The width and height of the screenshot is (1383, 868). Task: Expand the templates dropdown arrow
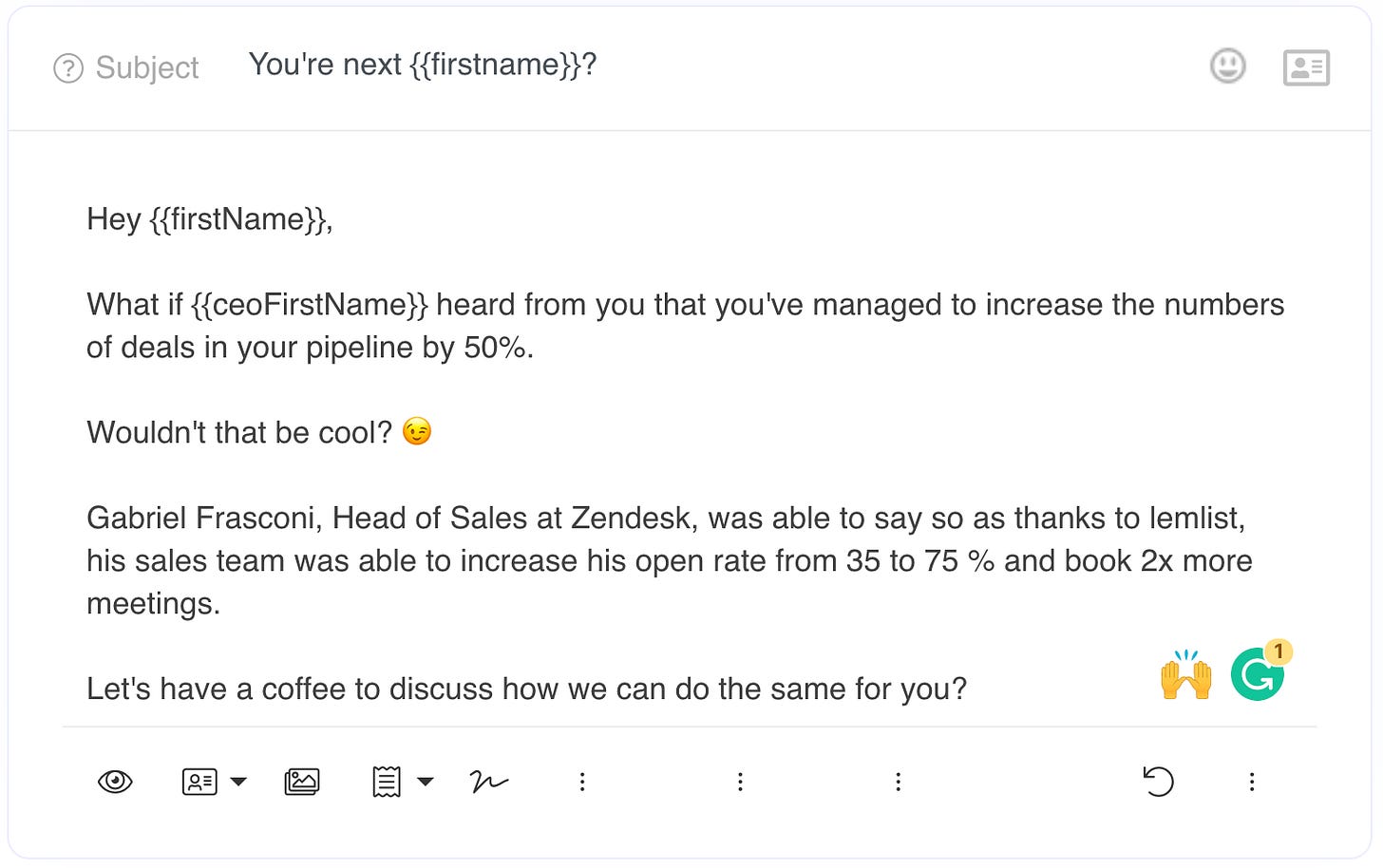click(426, 783)
